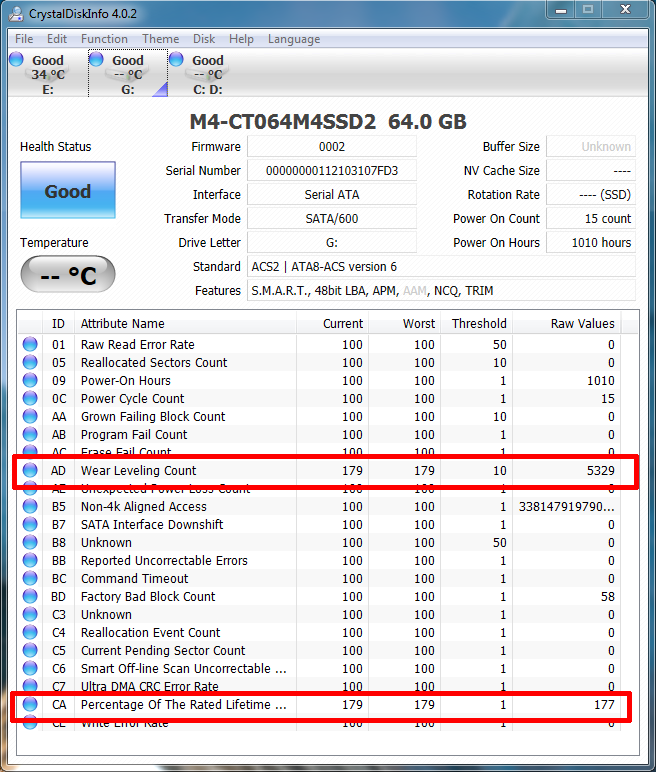
Task: Click status orb for Reallocation Event Count
Action: point(30,632)
